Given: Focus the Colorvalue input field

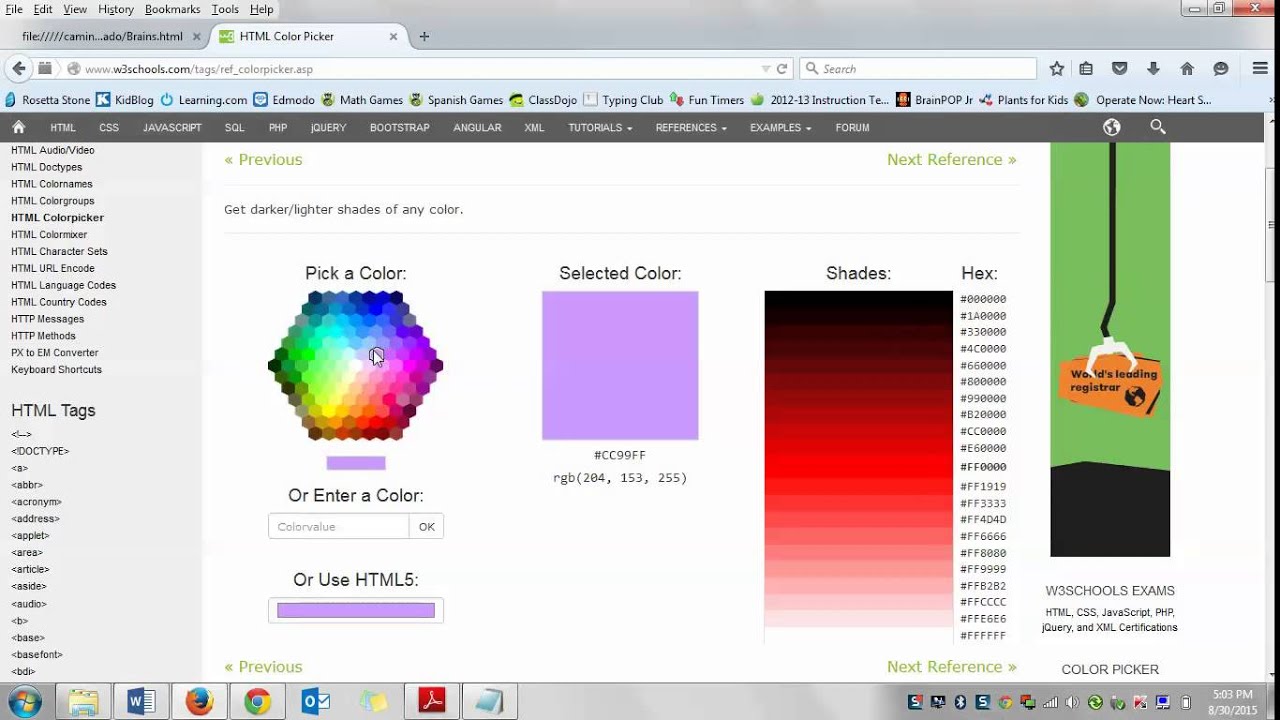Looking at the screenshot, I should pyautogui.click(x=339, y=527).
